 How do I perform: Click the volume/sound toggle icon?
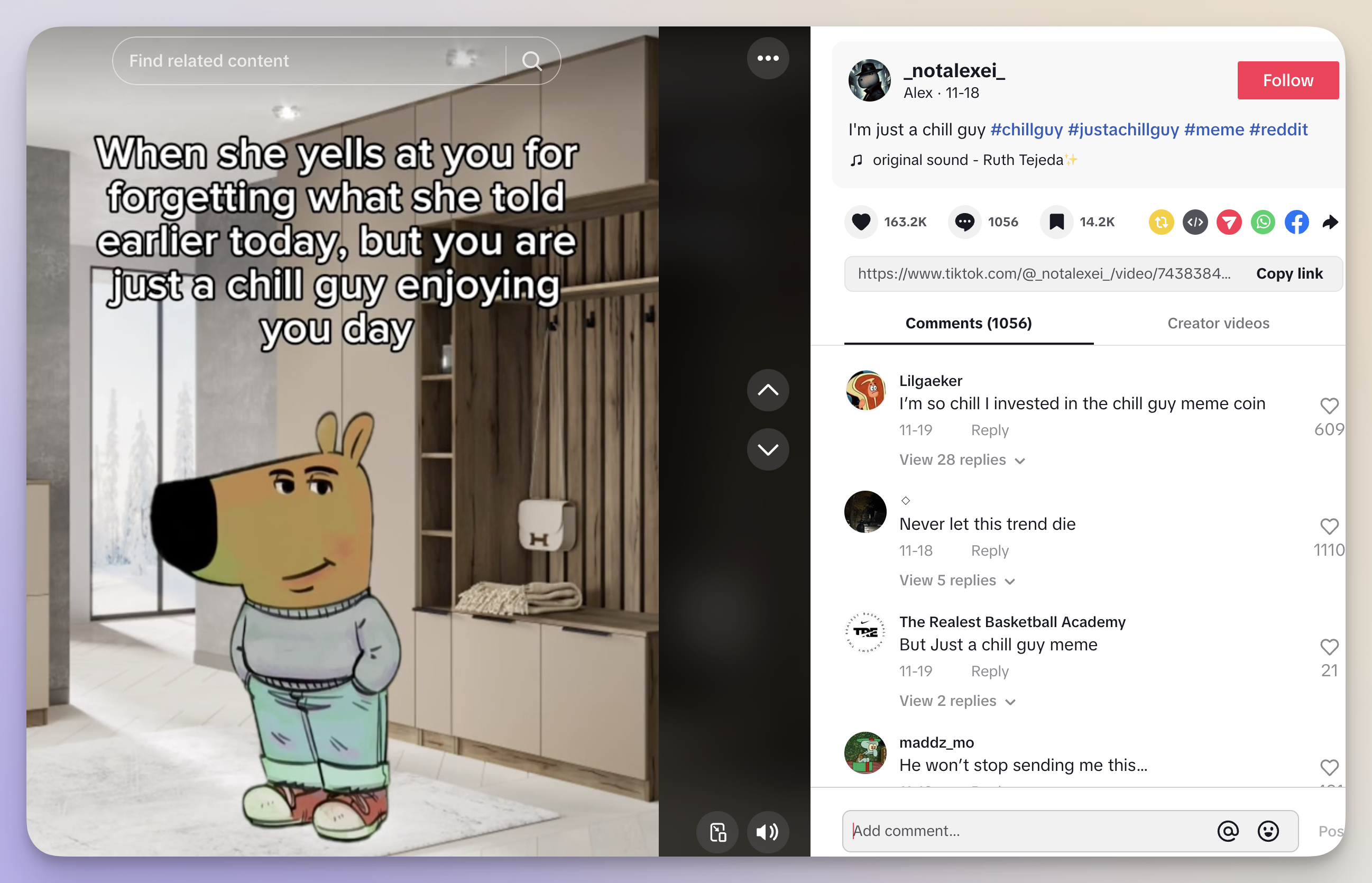pyautogui.click(x=769, y=831)
